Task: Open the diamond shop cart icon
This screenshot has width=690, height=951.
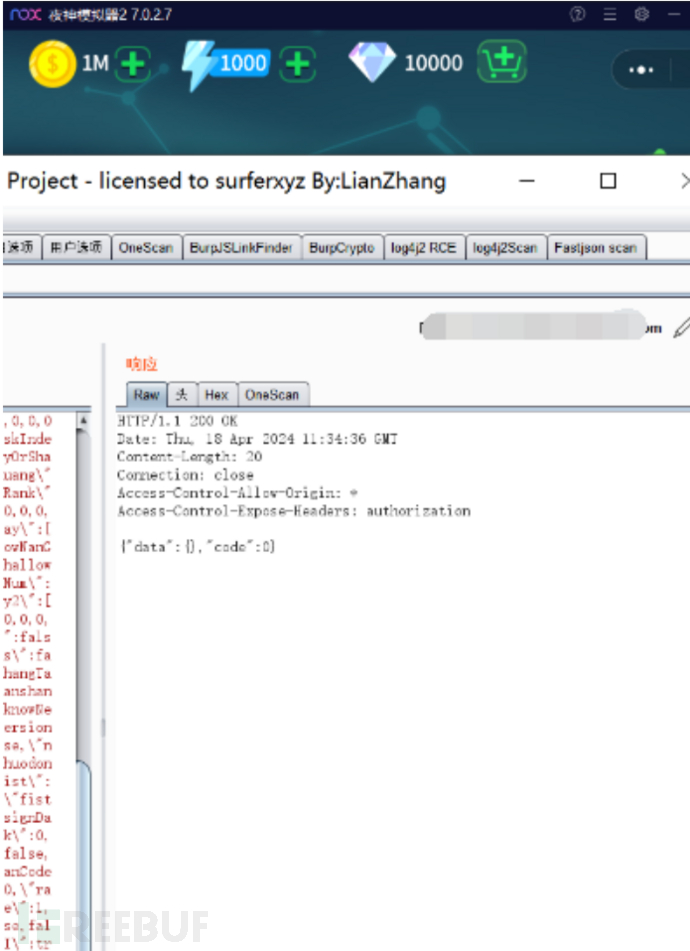Action: click(x=500, y=63)
